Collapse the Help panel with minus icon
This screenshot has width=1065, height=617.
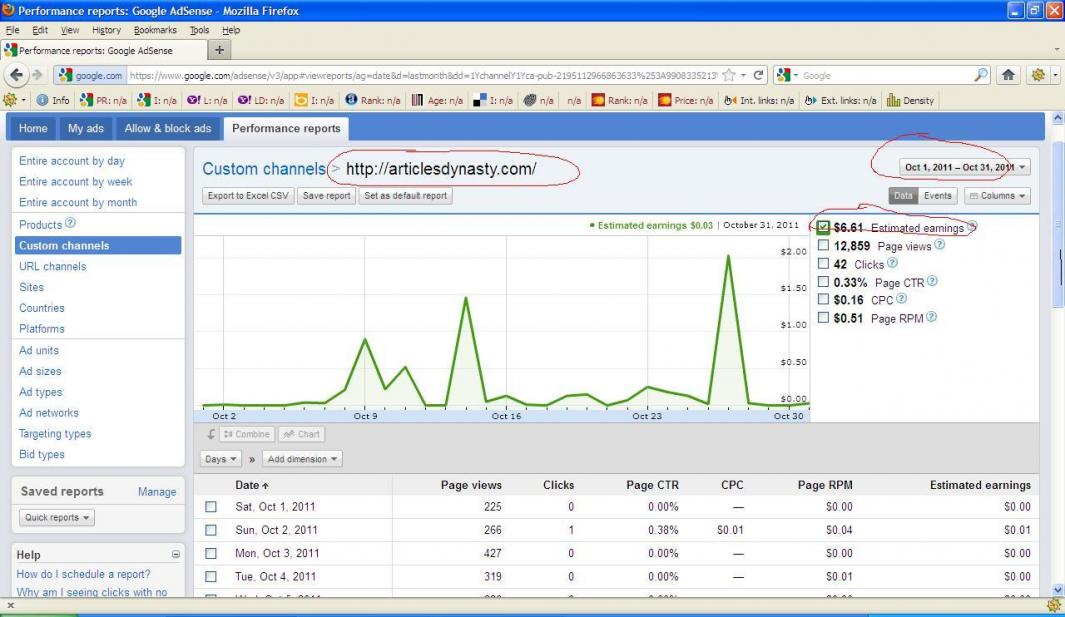[175, 554]
